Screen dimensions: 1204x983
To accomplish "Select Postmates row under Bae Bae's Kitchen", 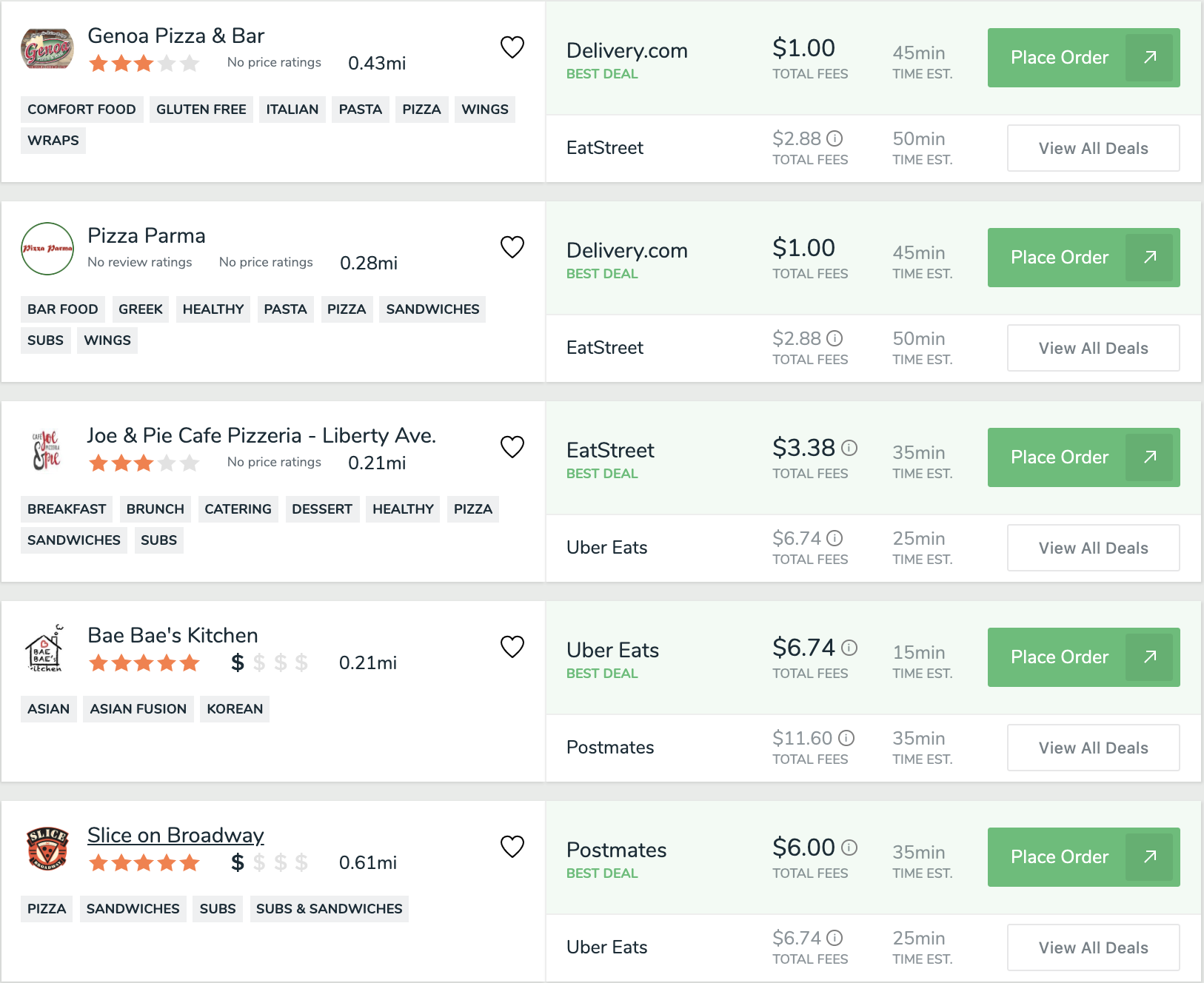I will pyautogui.click(x=874, y=748).
